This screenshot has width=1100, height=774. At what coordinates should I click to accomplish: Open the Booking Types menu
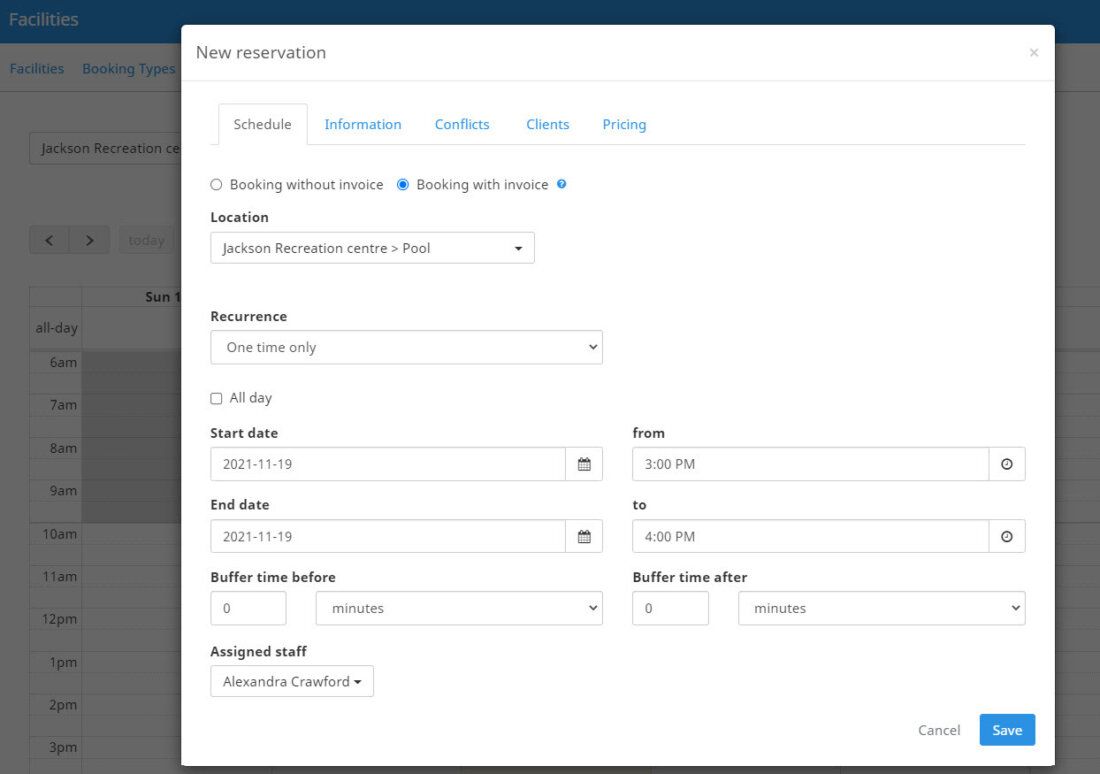pyautogui.click(x=128, y=68)
